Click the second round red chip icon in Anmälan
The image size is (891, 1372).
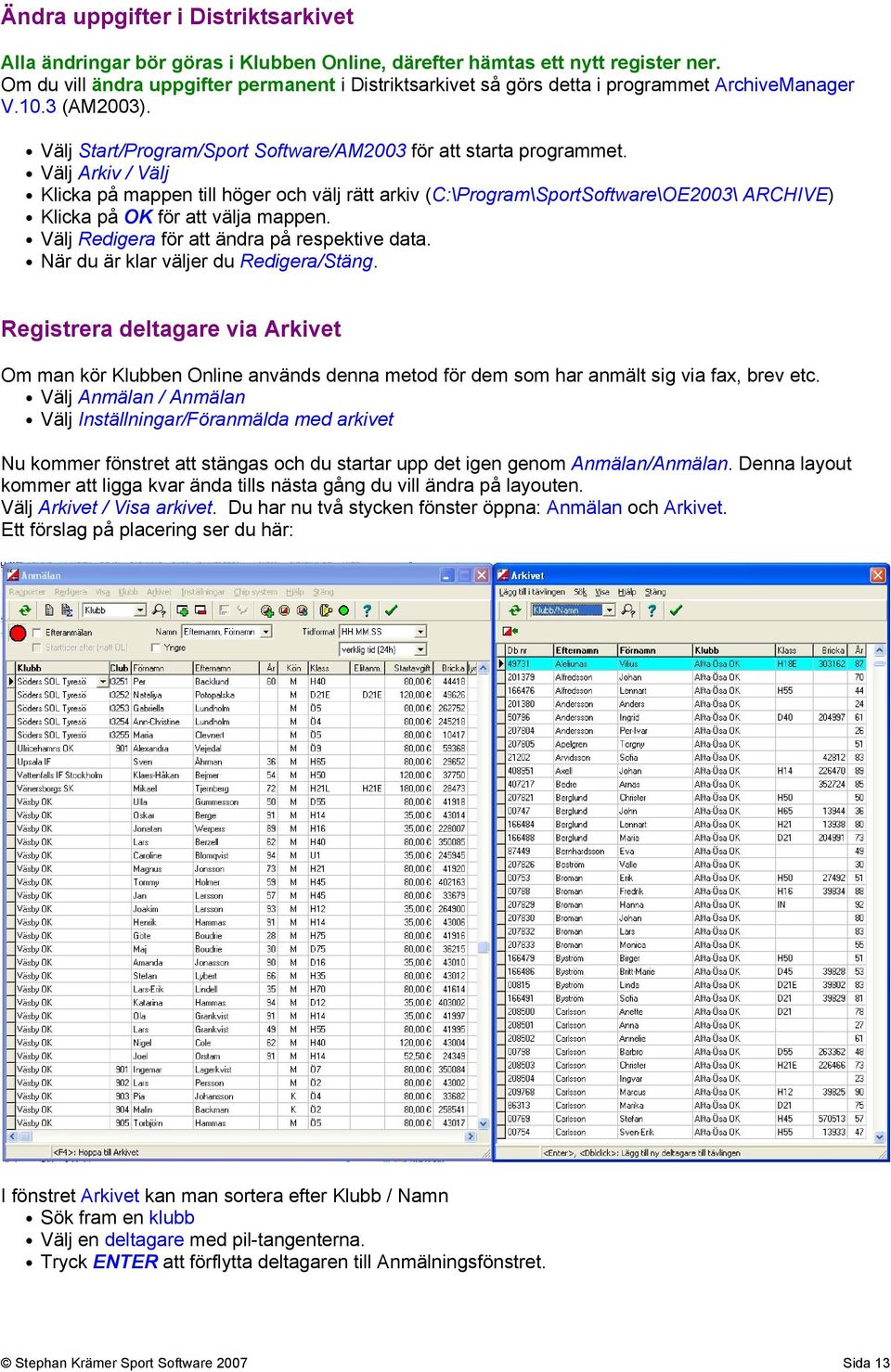[x=285, y=610]
